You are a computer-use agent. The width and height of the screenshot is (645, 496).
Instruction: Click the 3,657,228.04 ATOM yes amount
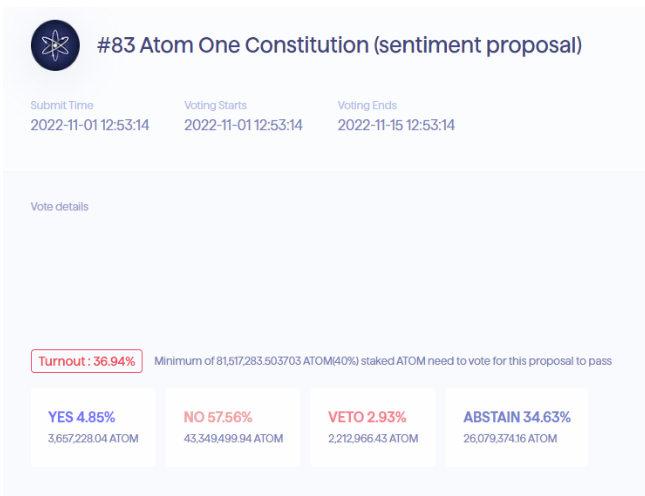pyautogui.click(x=93, y=438)
